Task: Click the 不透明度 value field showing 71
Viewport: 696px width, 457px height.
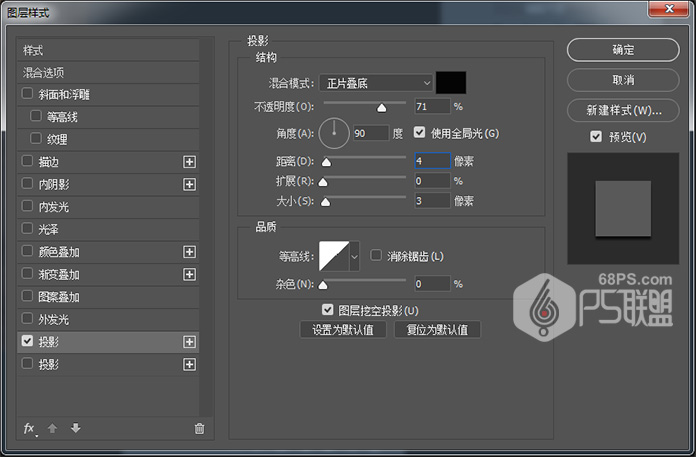Action: pos(432,106)
